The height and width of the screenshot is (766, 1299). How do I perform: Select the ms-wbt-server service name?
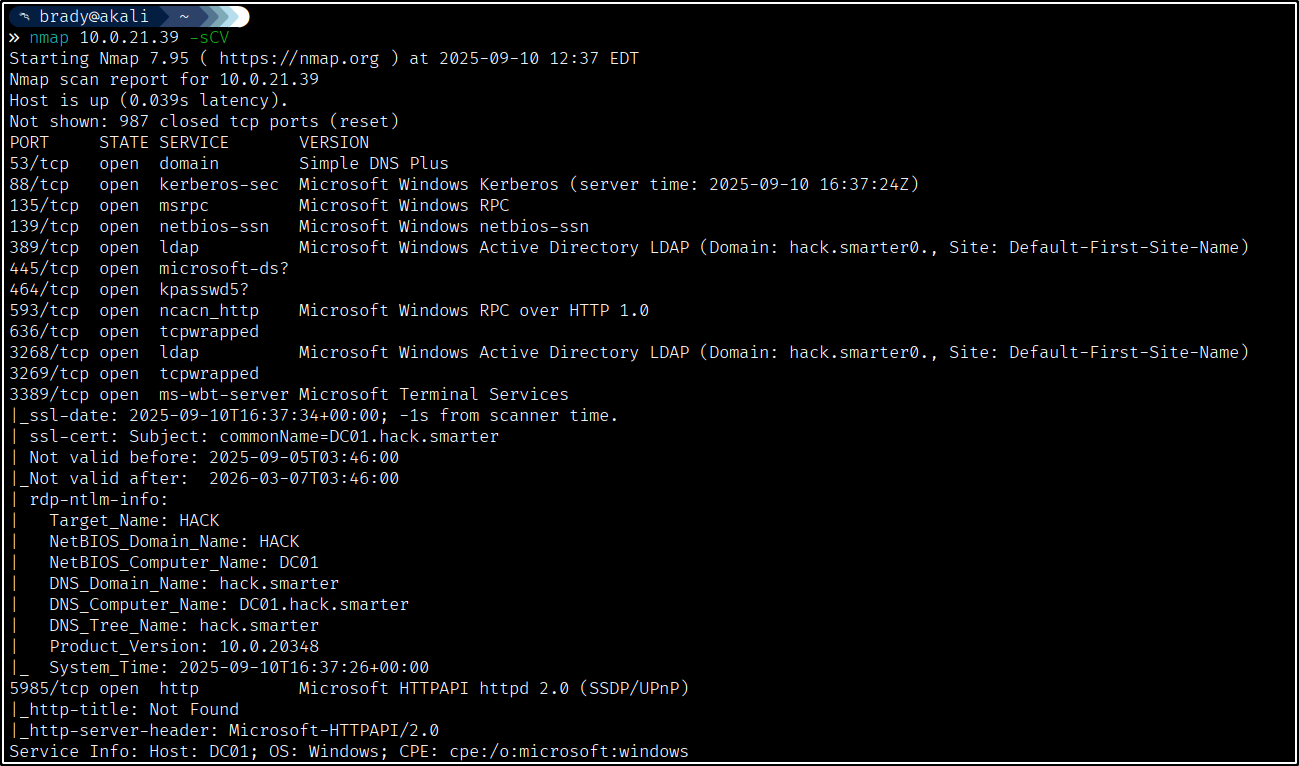coord(224,394)
